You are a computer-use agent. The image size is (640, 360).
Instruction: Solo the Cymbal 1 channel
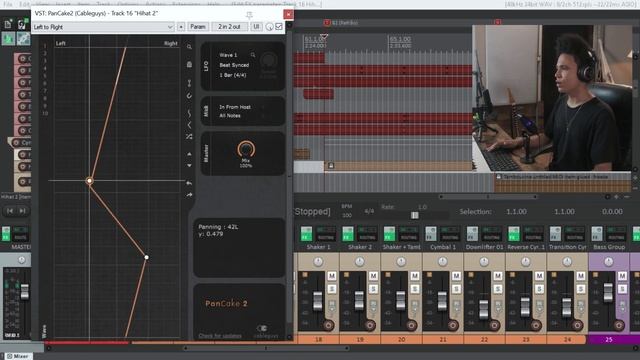[x=456, y=289]
